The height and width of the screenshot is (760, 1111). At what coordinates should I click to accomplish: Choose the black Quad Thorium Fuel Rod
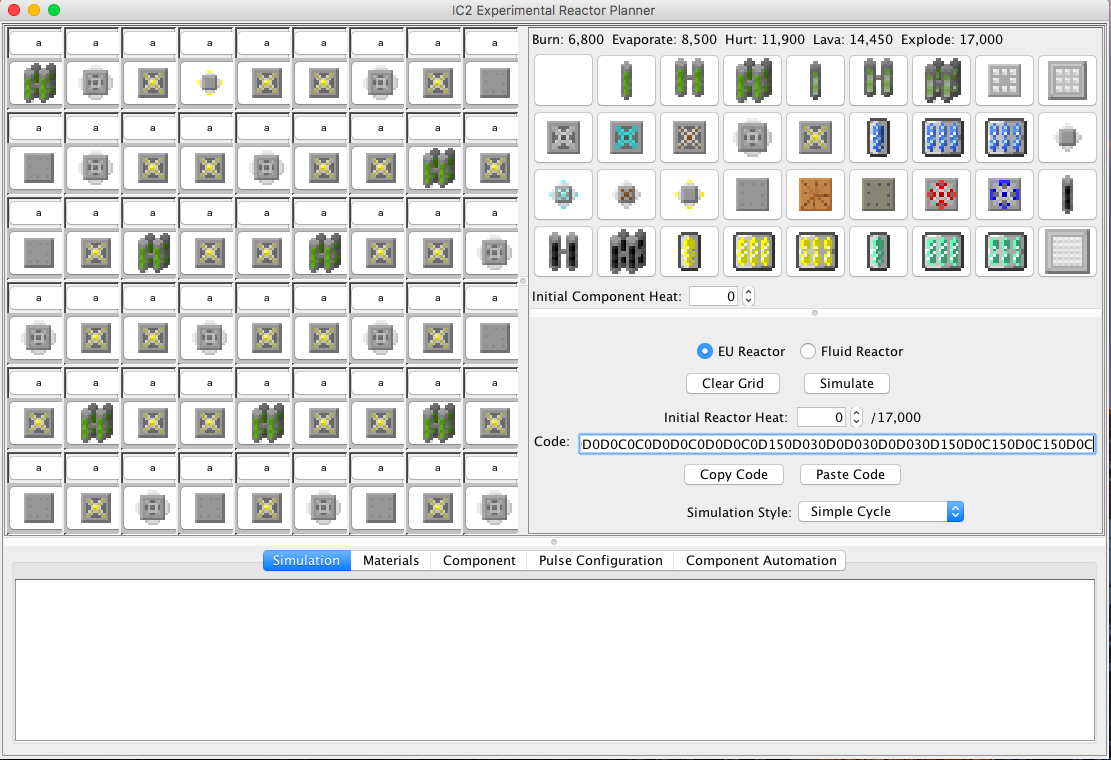click(627, 251)
